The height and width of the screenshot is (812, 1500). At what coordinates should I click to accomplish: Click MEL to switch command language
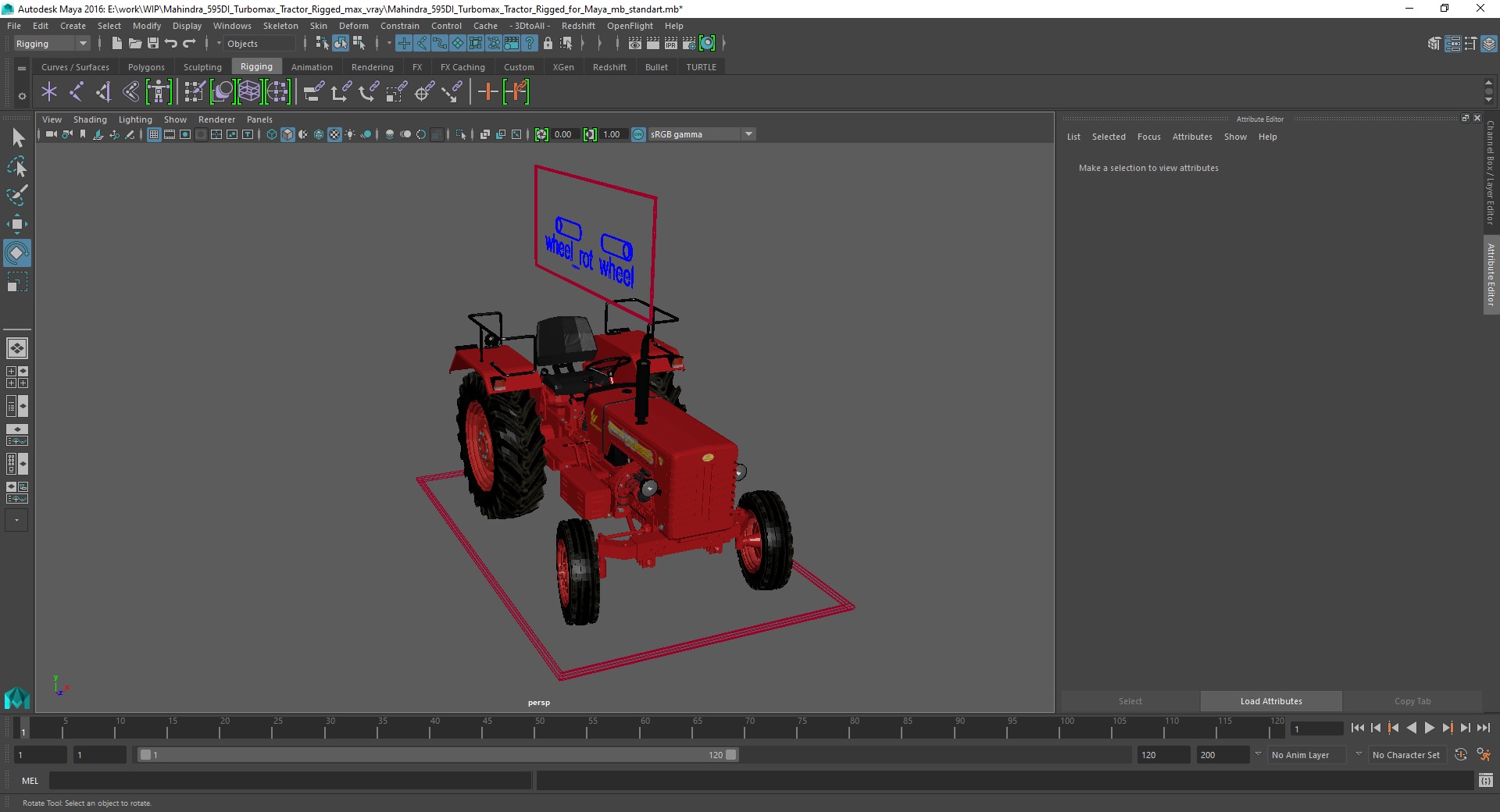[30, 781]
